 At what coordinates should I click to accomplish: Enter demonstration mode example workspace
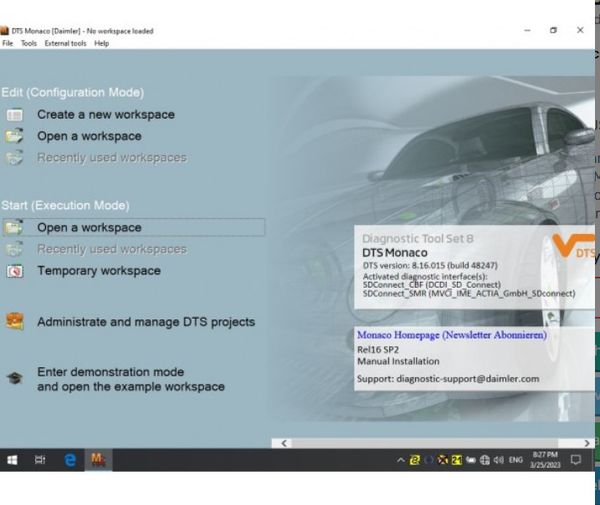tap(131, 379)
